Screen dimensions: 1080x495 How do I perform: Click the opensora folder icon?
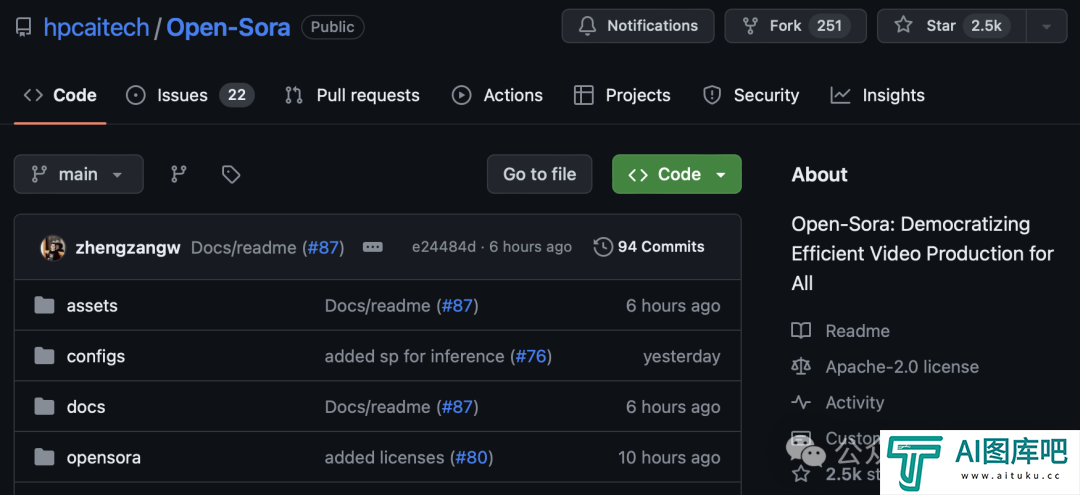click(44, 457)
